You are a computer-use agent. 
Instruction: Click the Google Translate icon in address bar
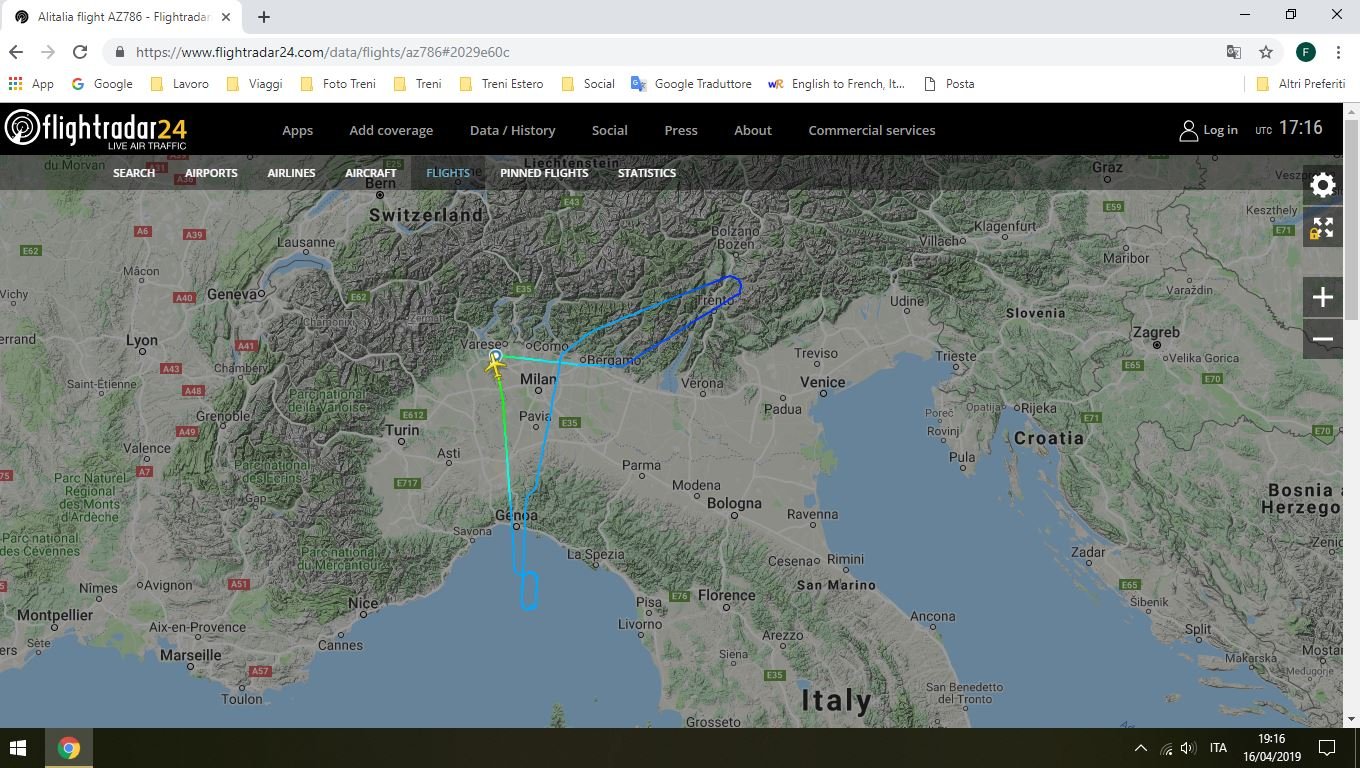click(1234, 52)
